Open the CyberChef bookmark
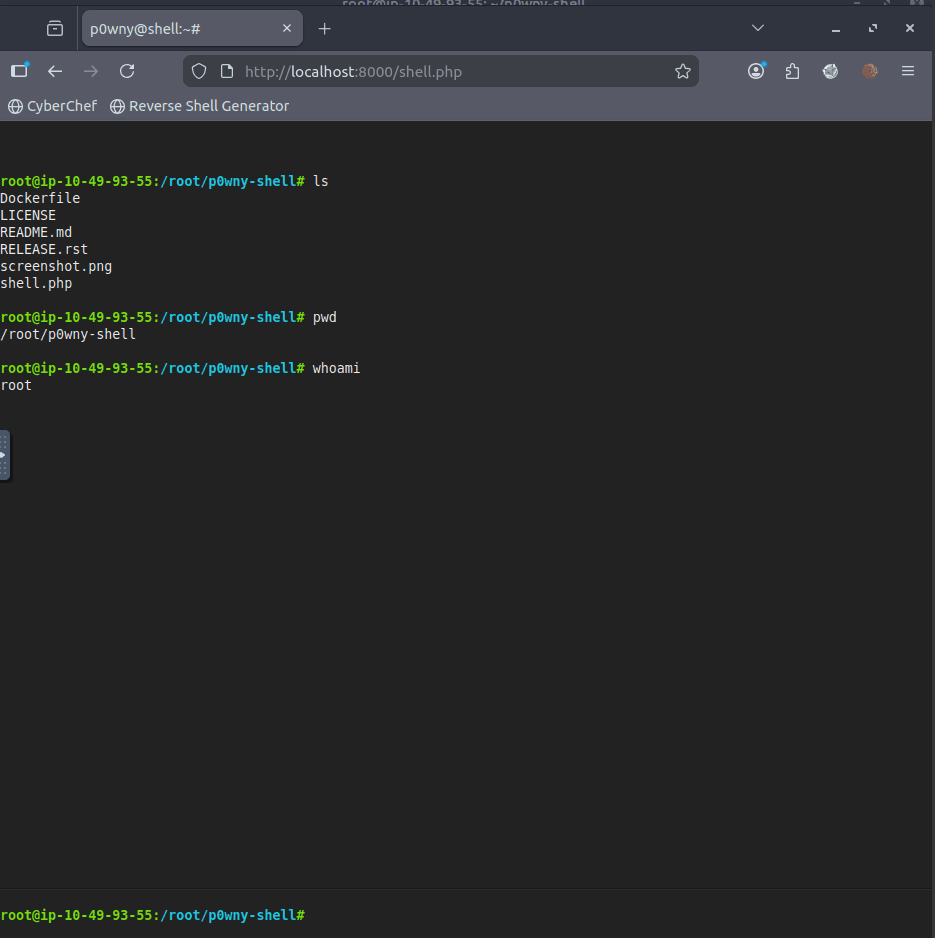The height and width of the screenshot is (938, 935). [53, 106]
